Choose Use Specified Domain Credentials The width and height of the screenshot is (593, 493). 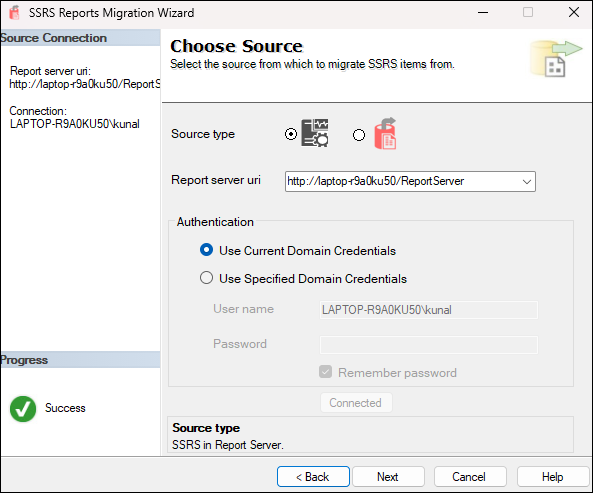[206, 278]
